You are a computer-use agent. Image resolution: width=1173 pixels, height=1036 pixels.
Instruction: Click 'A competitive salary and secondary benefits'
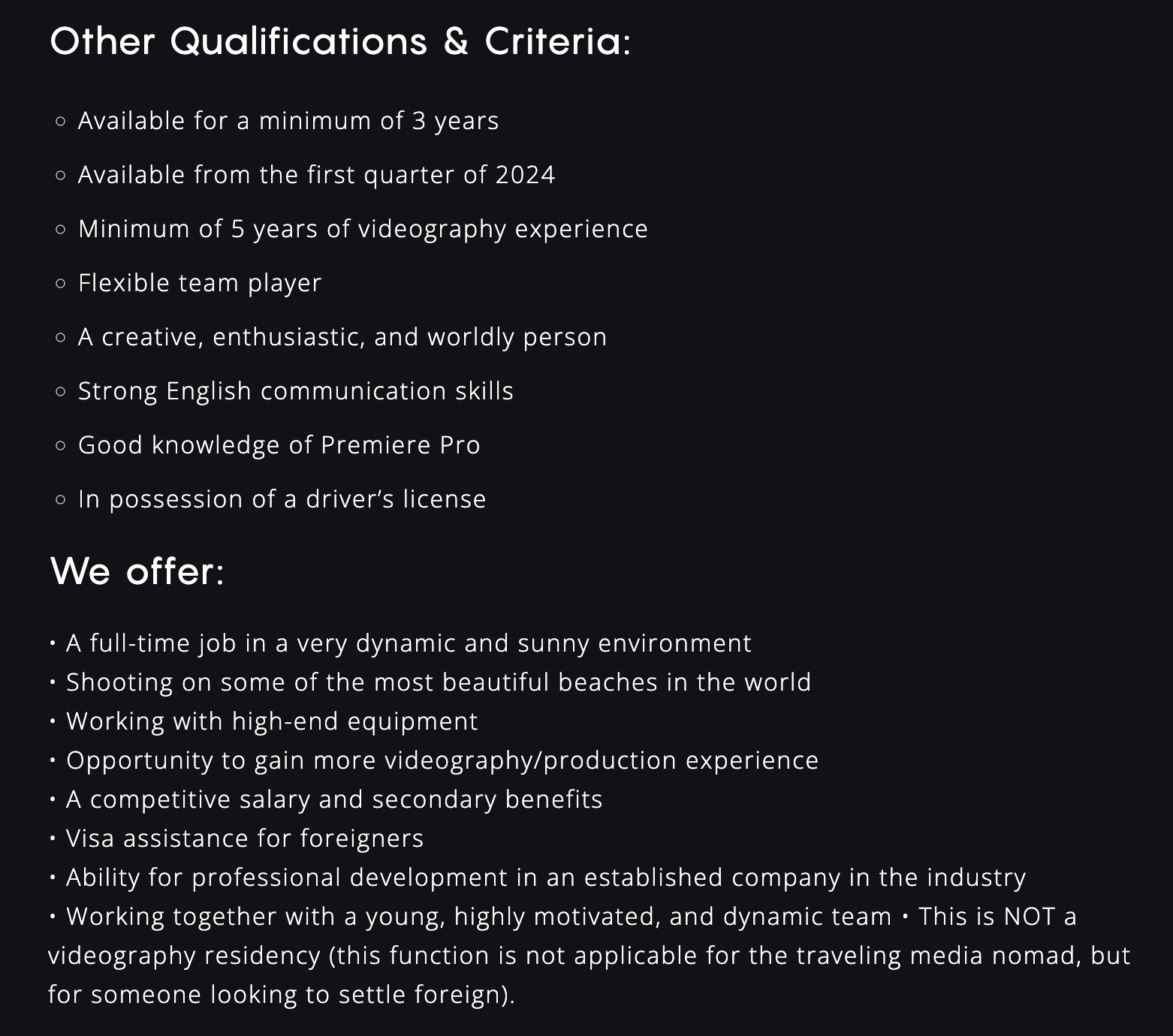334,800
